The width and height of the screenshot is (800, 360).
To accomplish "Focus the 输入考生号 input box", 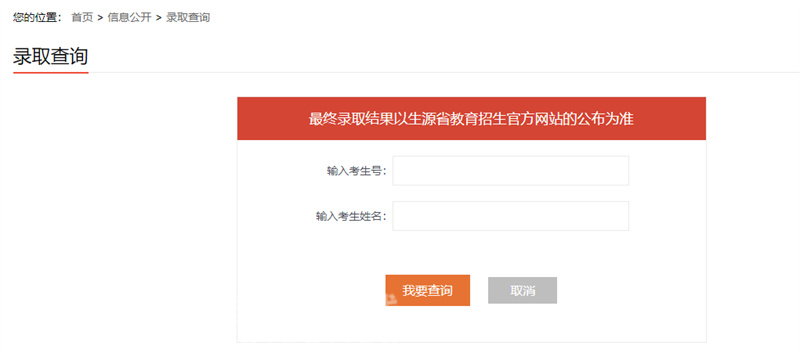I will [x=511, y=171].
